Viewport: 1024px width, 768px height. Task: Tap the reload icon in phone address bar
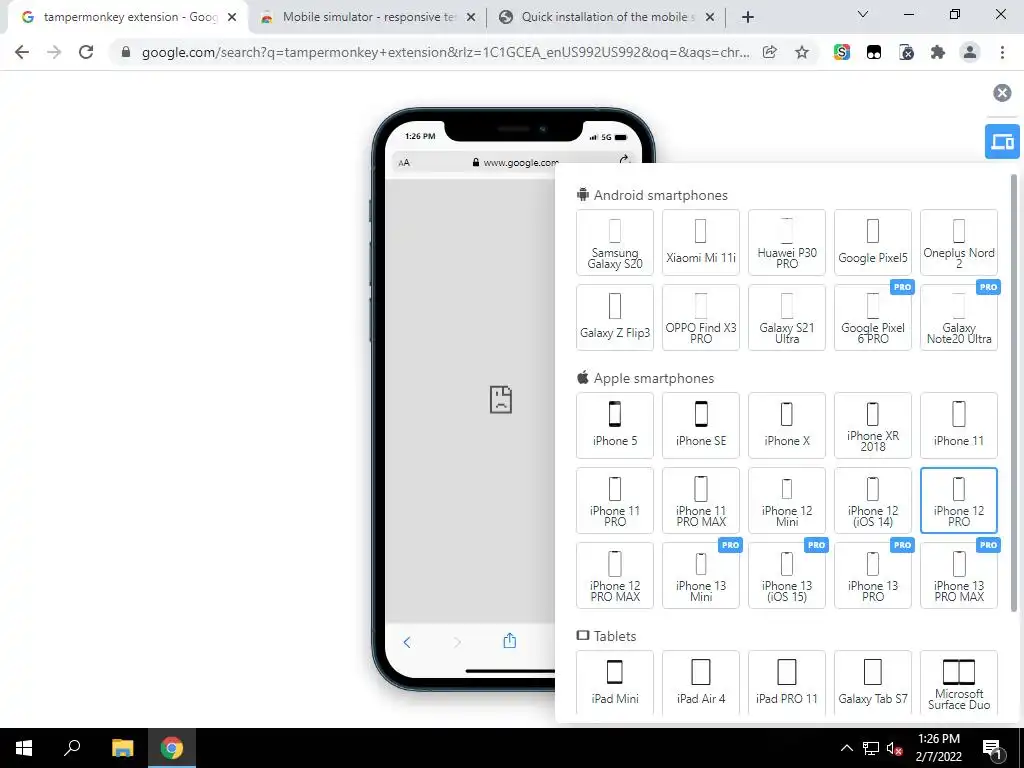[624, 161]
